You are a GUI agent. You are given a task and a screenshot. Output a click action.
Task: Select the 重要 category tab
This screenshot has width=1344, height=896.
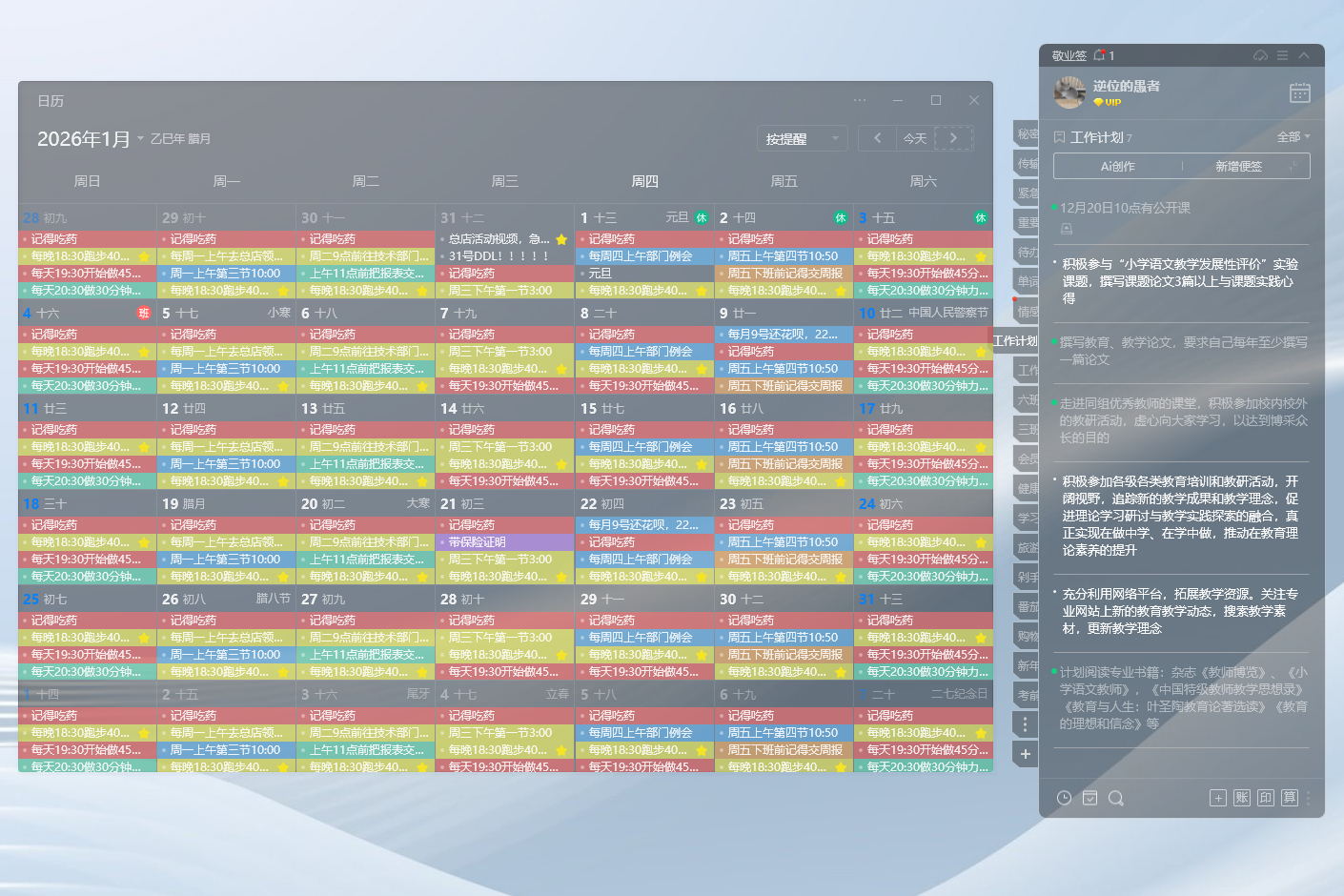1027,223
